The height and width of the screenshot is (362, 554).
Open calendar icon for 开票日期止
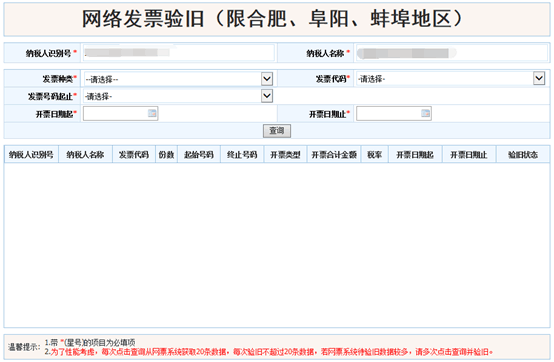(425, 113)
